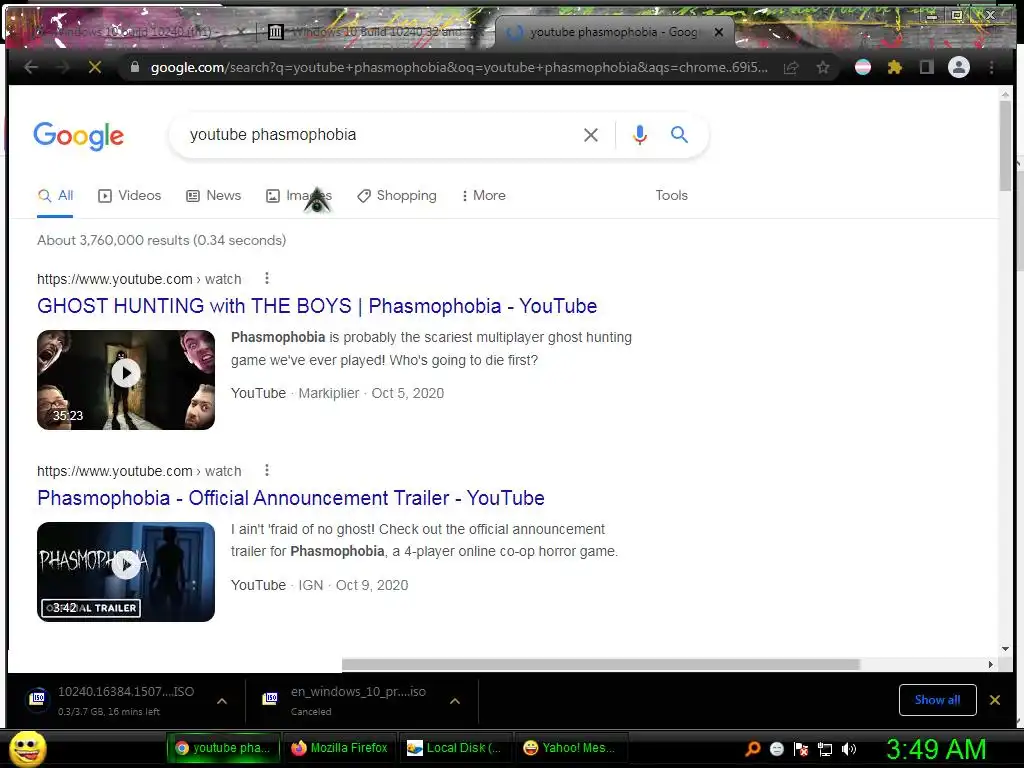
Task: Open Yahoo! Messenger from taskbar
Action: pyautogui.click(x=571, y=748)
